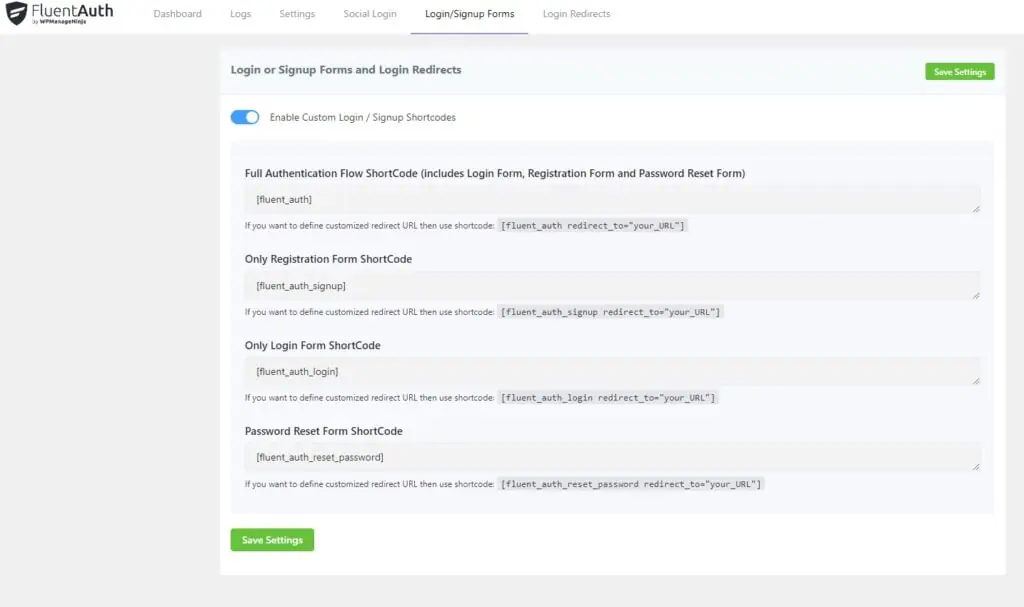Switch to the Dashboard tab
This screenshot has height=607, width=1024.
pos(177,14)
